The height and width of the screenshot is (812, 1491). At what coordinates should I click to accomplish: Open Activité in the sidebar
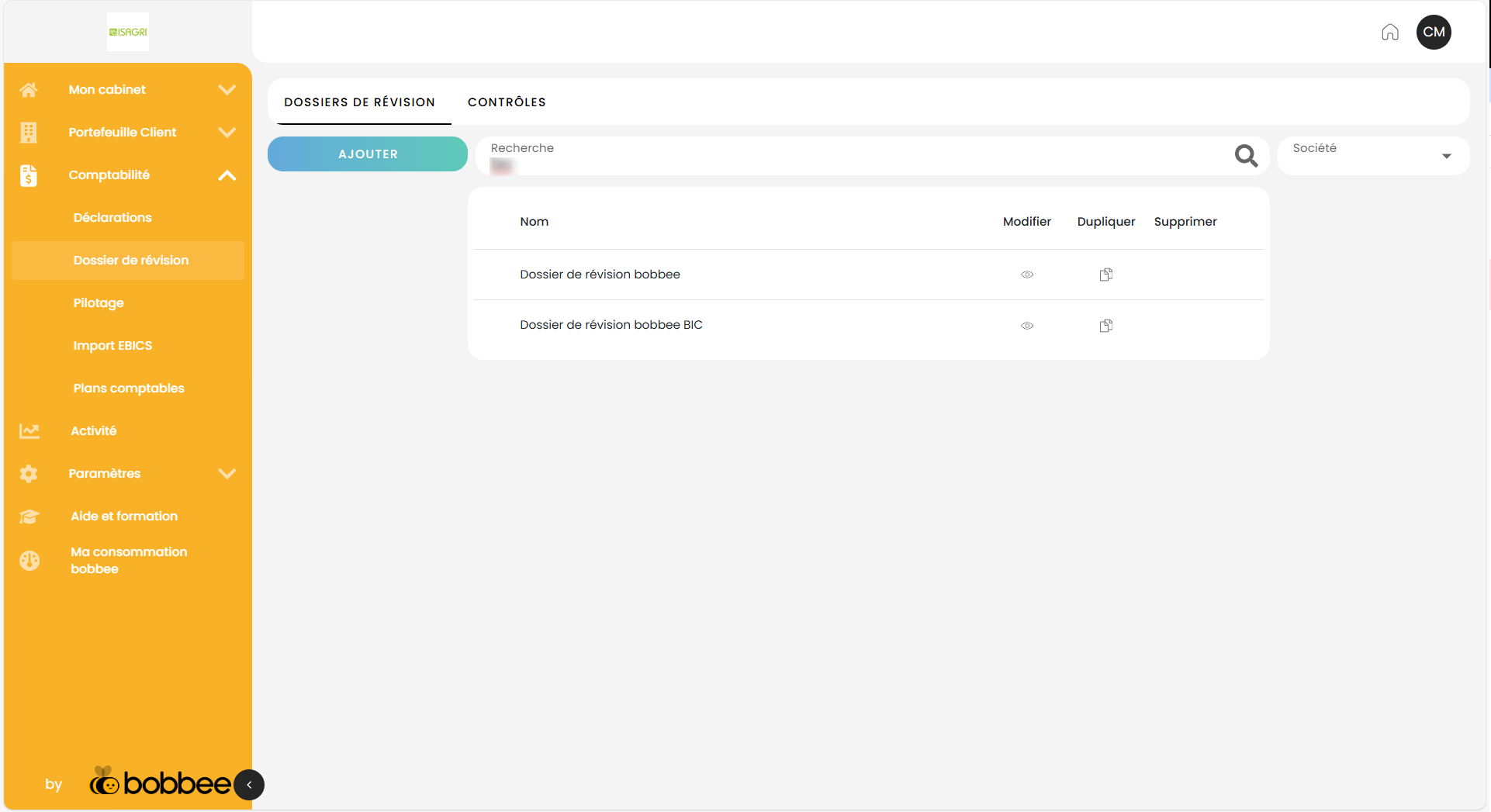tap(94, 431)
